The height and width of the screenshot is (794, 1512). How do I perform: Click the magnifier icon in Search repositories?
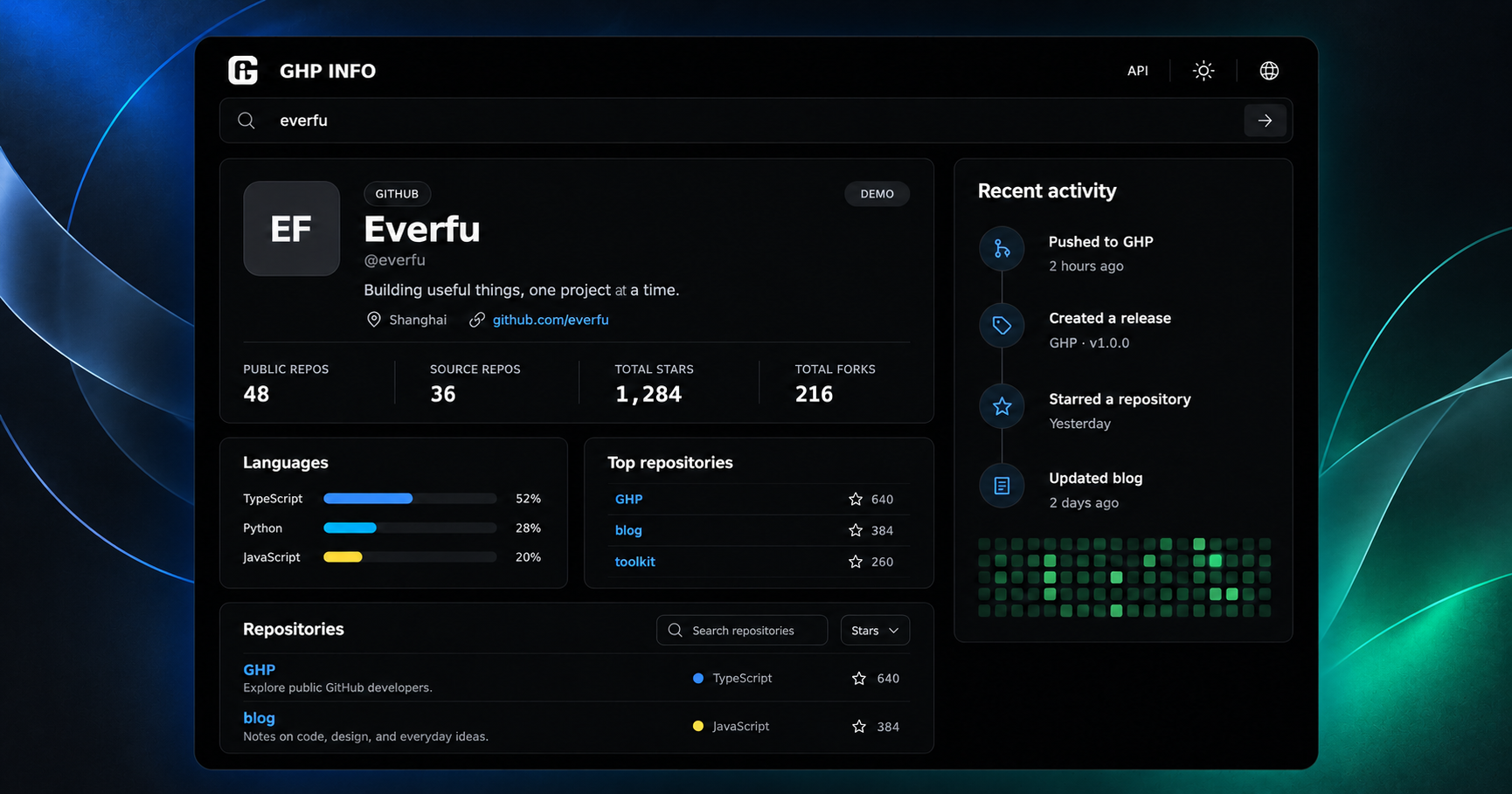(x=675, y=630)
